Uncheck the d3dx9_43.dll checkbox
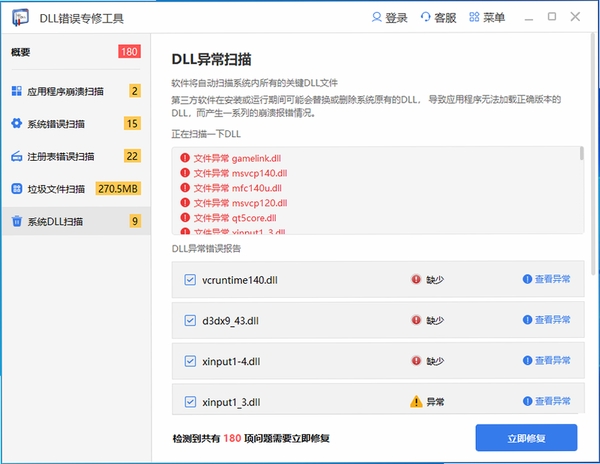Image resolution: width=600 pixels, height=464 pixels. (x=190, y=320)
